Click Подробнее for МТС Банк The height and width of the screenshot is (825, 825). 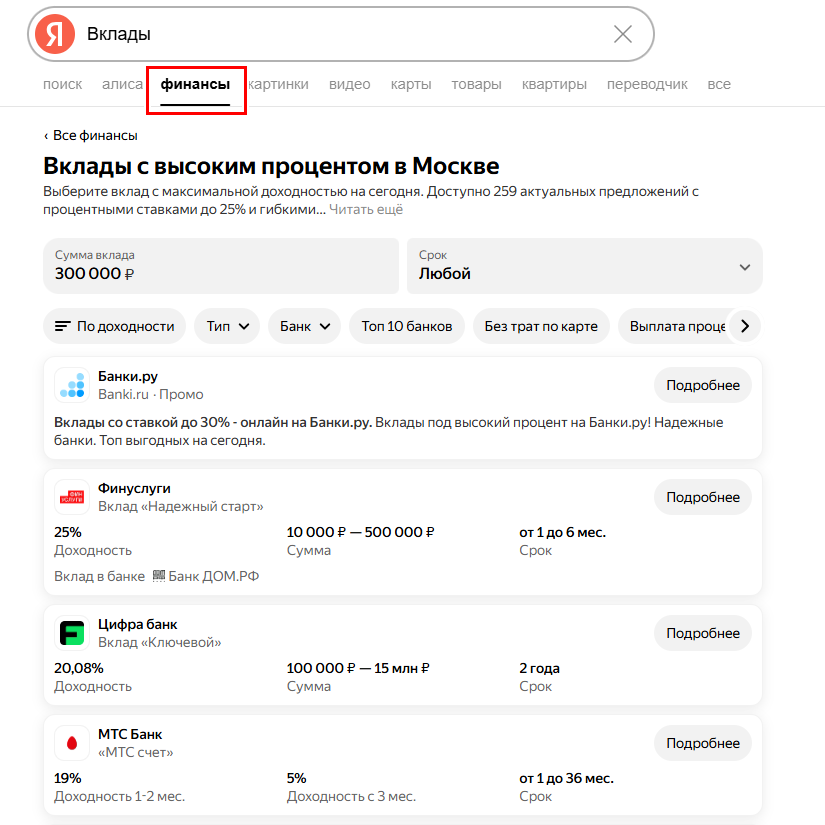tap(703, 743)
